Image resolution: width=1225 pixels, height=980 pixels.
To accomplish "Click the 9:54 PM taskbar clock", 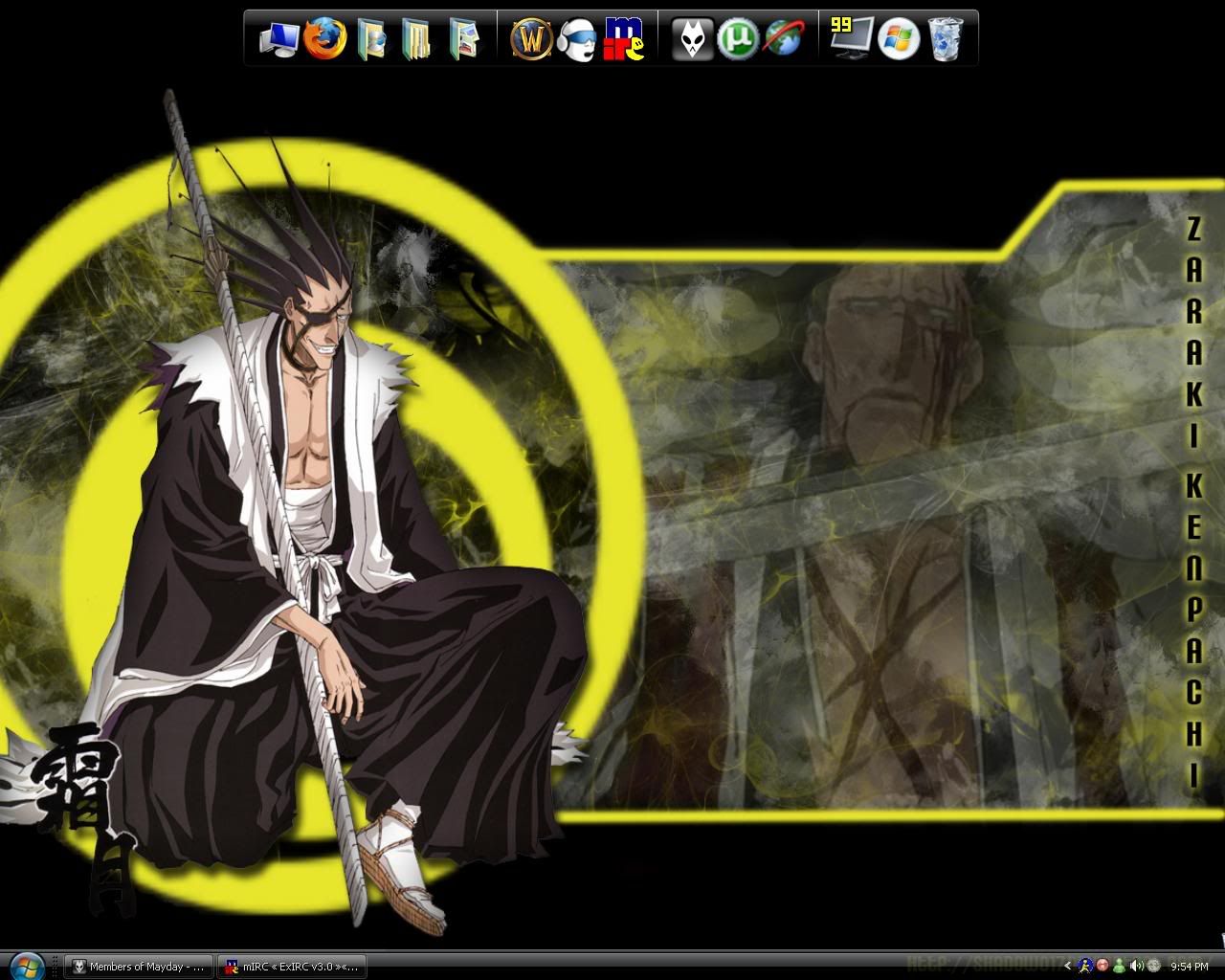I will pyautogui.click(x=1190, y=967).
